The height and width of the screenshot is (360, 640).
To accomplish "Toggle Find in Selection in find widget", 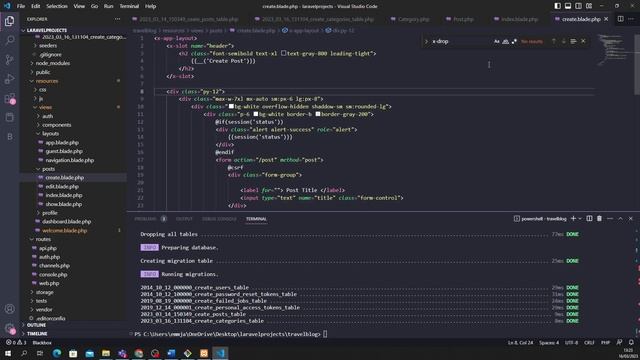I will click(x=573, y=41).
